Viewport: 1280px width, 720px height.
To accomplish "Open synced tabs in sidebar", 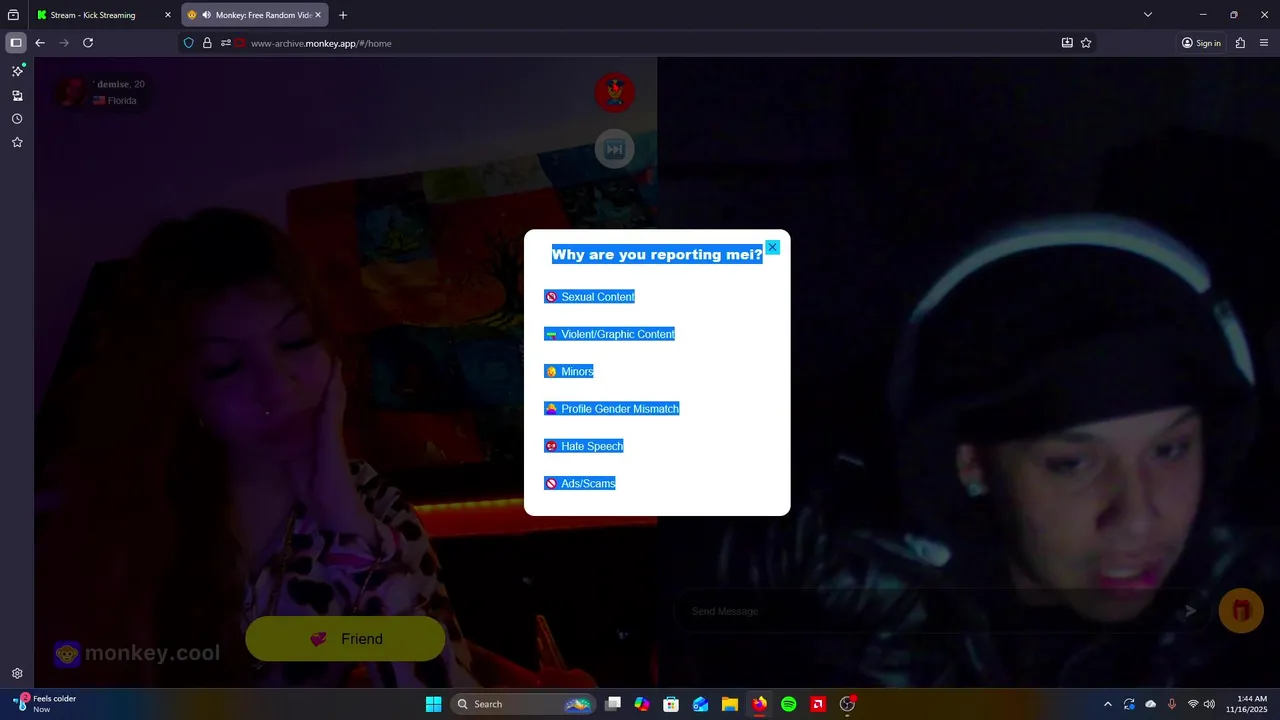I will click(x=17, y=96).
